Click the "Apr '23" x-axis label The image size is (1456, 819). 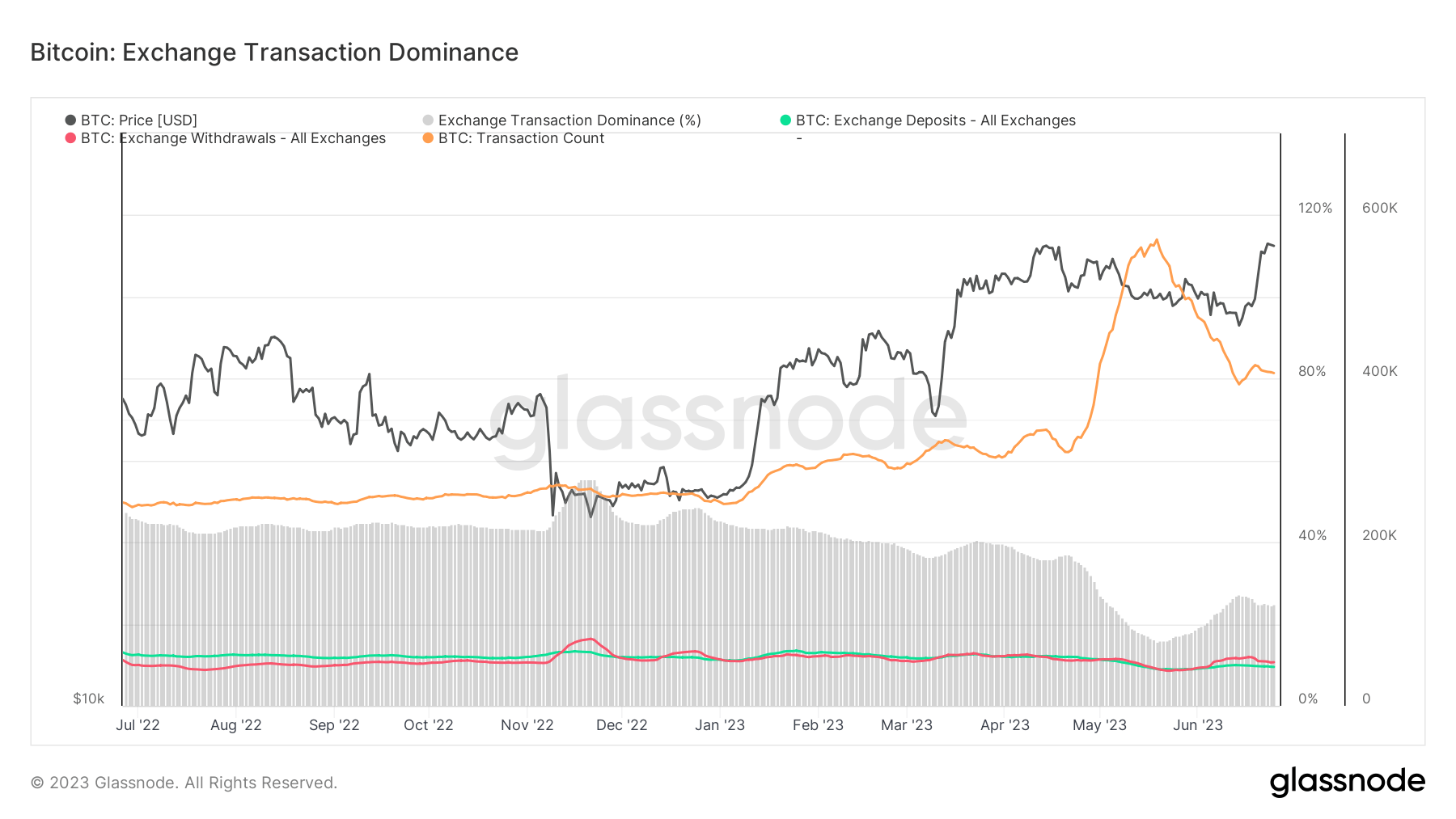pos(1005,725)
